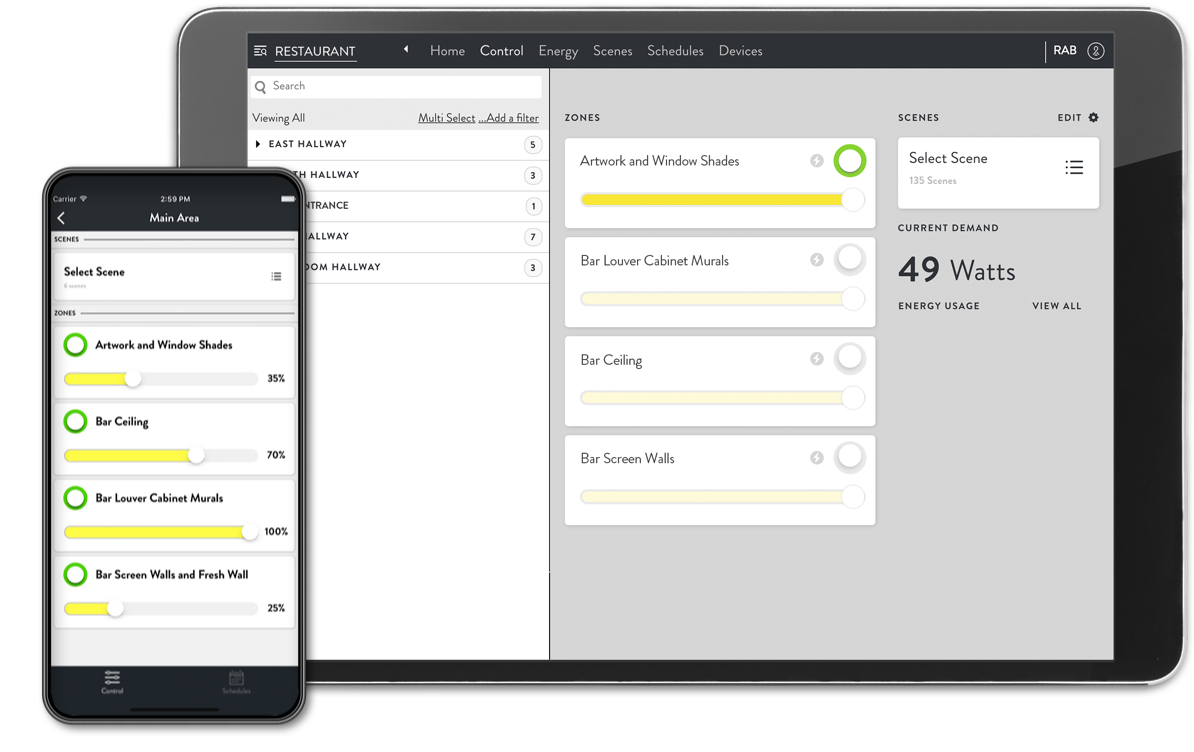1194x752 pixels.
Task: Click the Multi Select link
Action: click(446, 118)
